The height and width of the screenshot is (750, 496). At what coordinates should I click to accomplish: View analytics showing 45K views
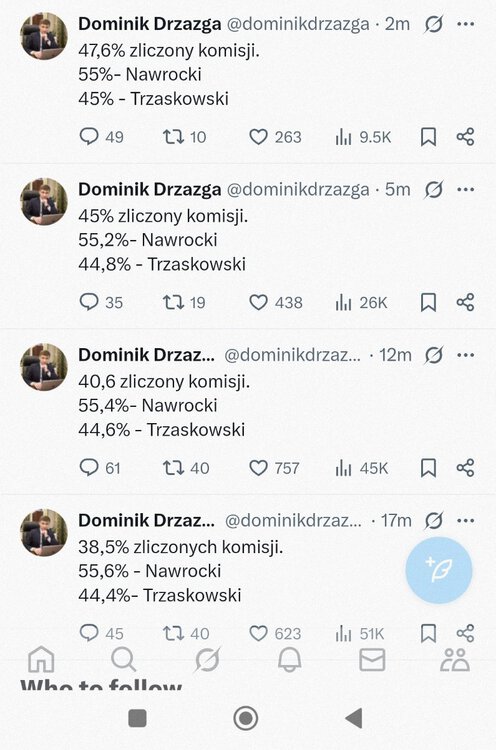tap(362, 468)
